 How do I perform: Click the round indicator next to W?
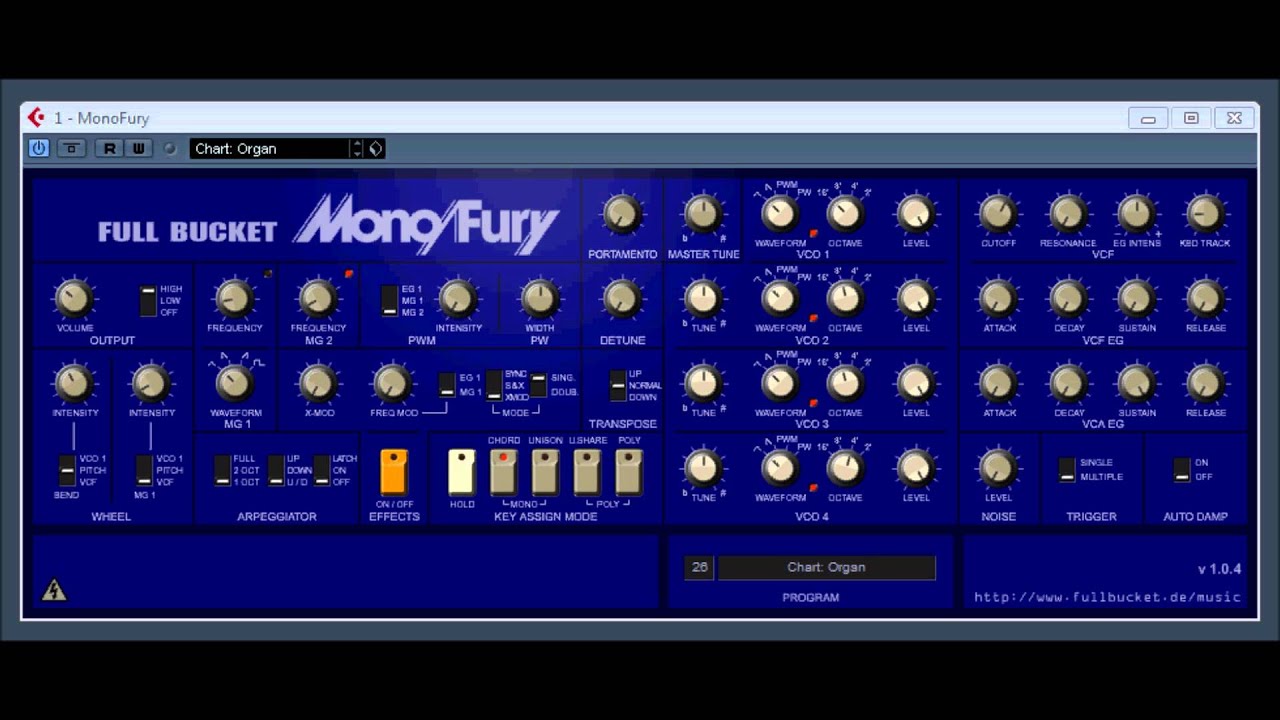click(169, 148)
